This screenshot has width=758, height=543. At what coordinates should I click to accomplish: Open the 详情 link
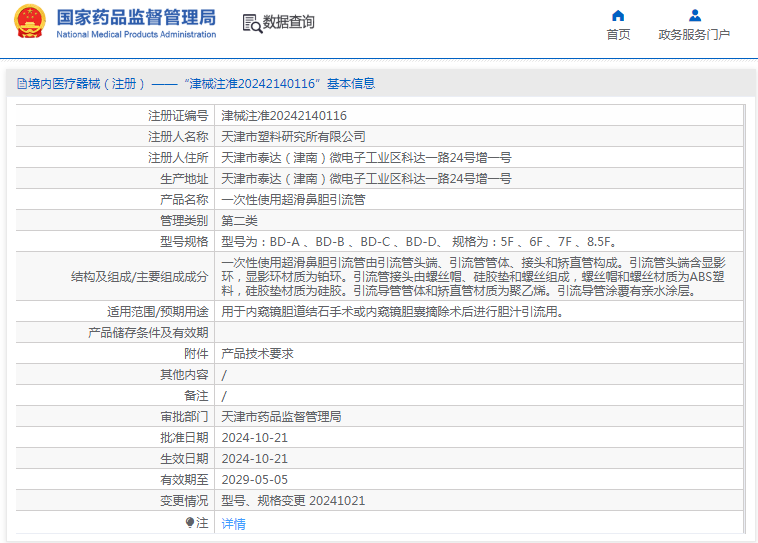pos(233,524)
